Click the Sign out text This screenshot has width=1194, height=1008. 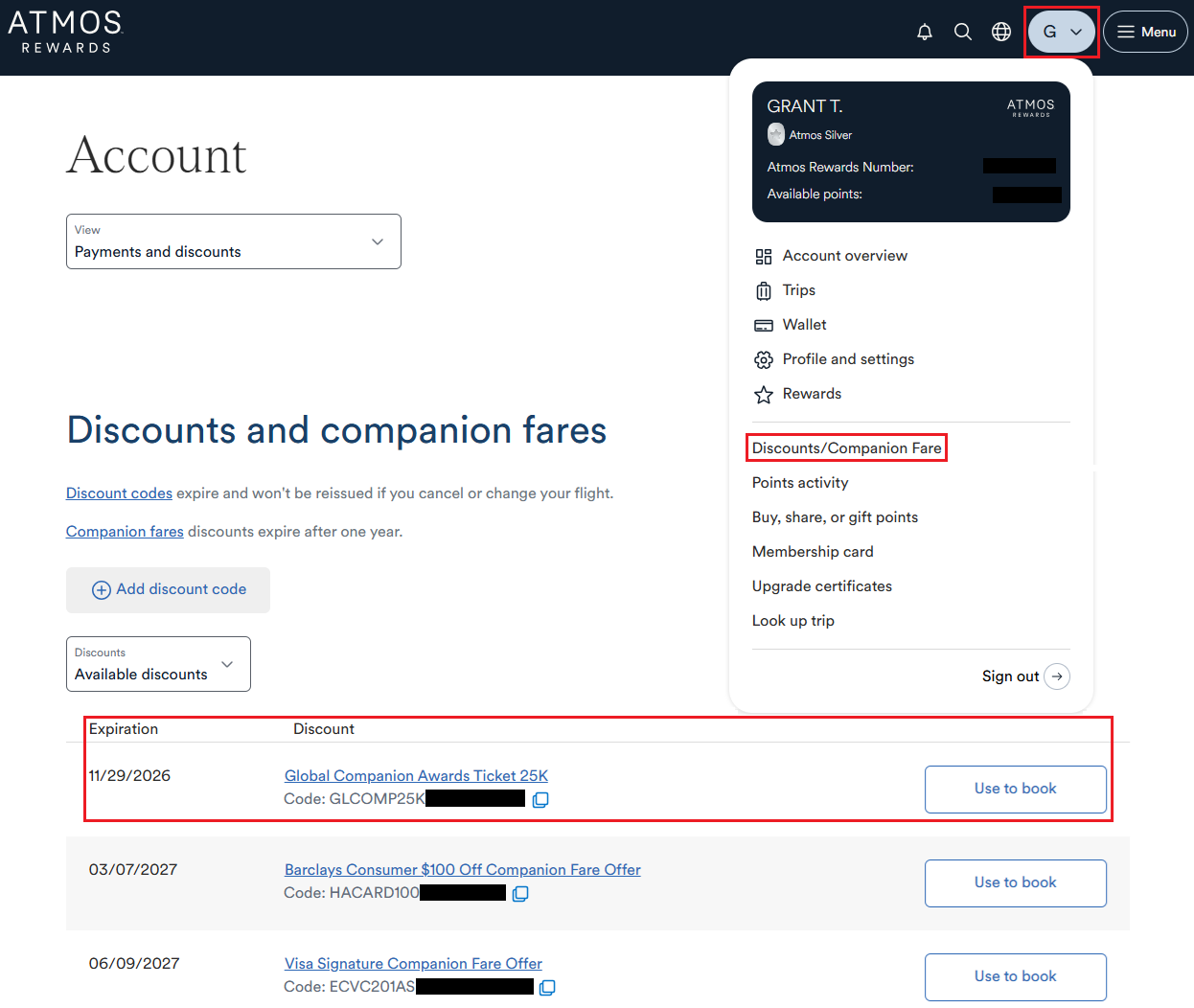click(1010, 676)
